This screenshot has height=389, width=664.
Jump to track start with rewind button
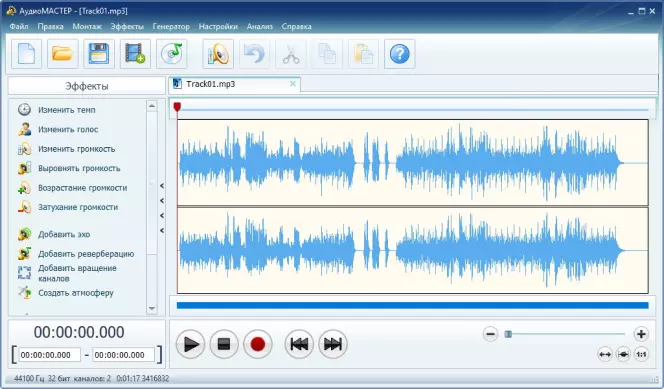[x=299, y=344]
